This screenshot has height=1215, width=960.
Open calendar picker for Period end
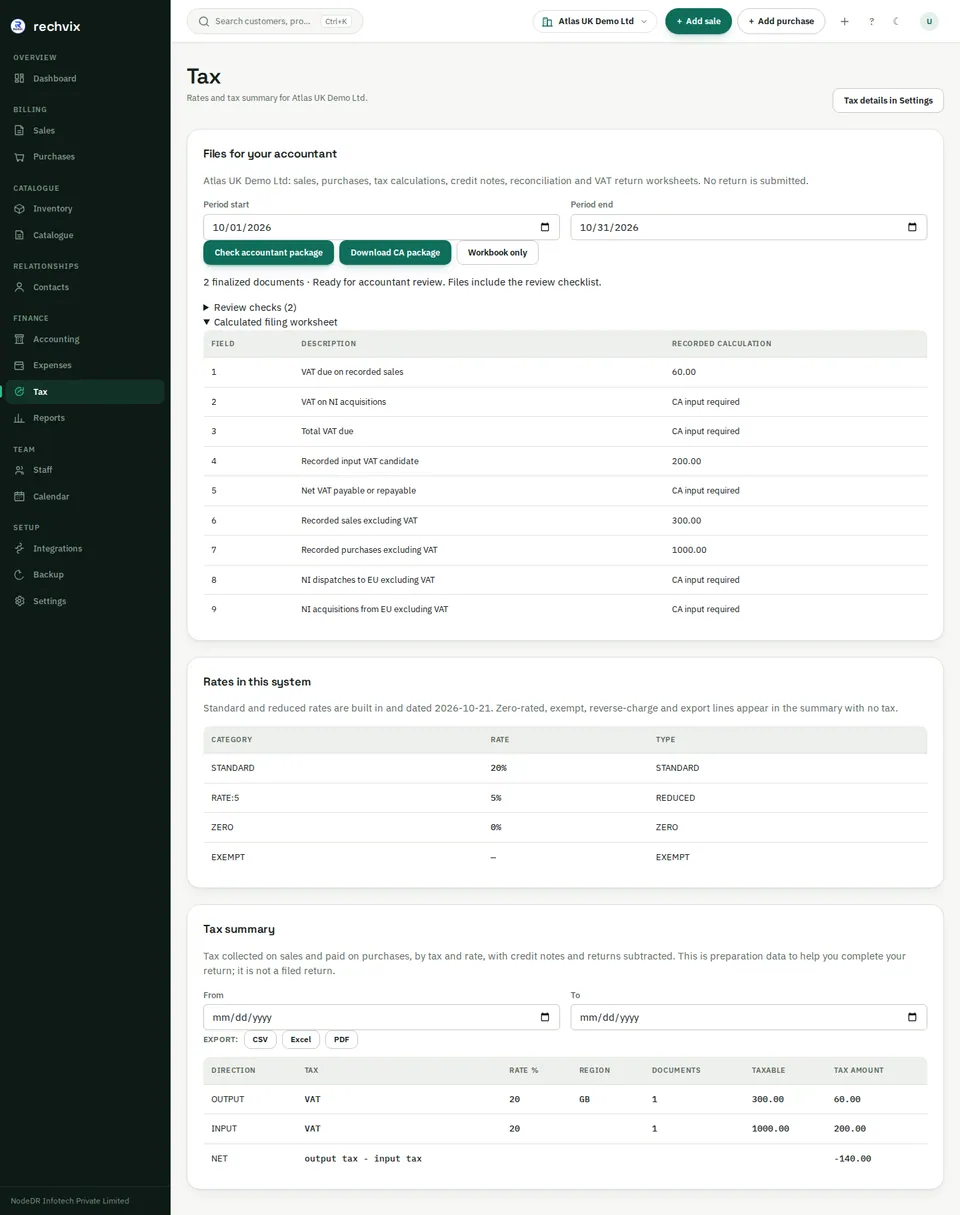912,227
